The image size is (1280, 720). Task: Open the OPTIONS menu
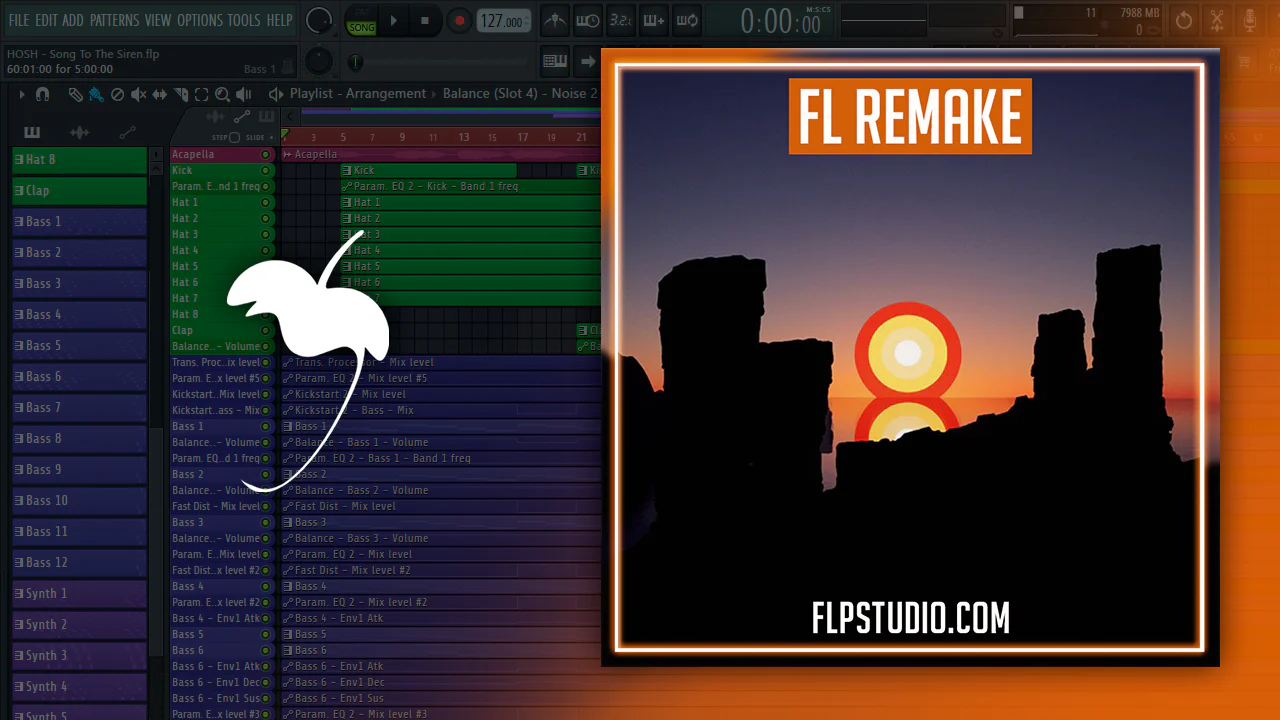click(199, 20)
